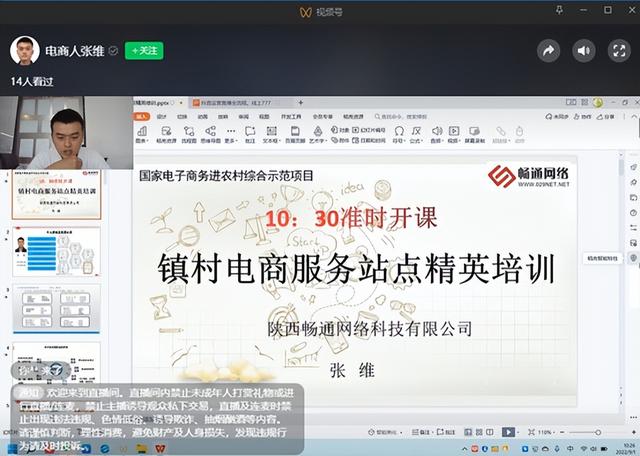Open the 电商人张维 profile avatar
640x456 pixels.
pyautogui.click(x=25, y=51)
